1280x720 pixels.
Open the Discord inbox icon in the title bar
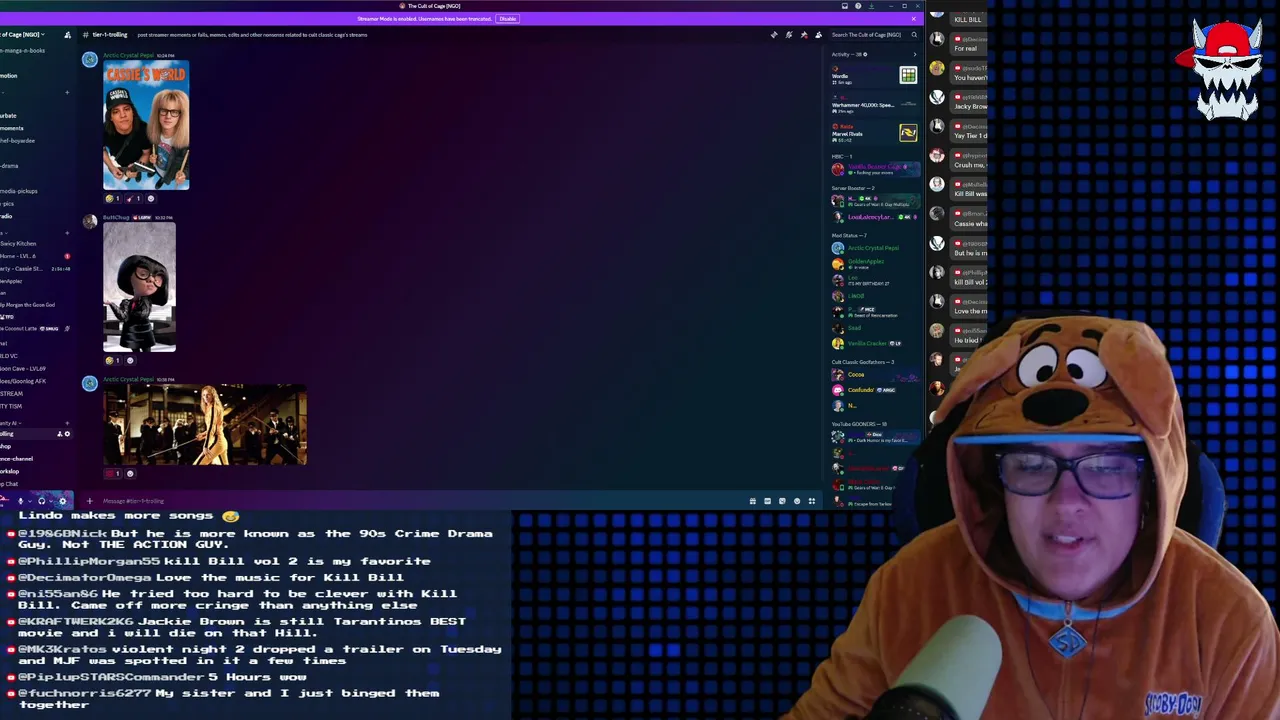point(845,6)
